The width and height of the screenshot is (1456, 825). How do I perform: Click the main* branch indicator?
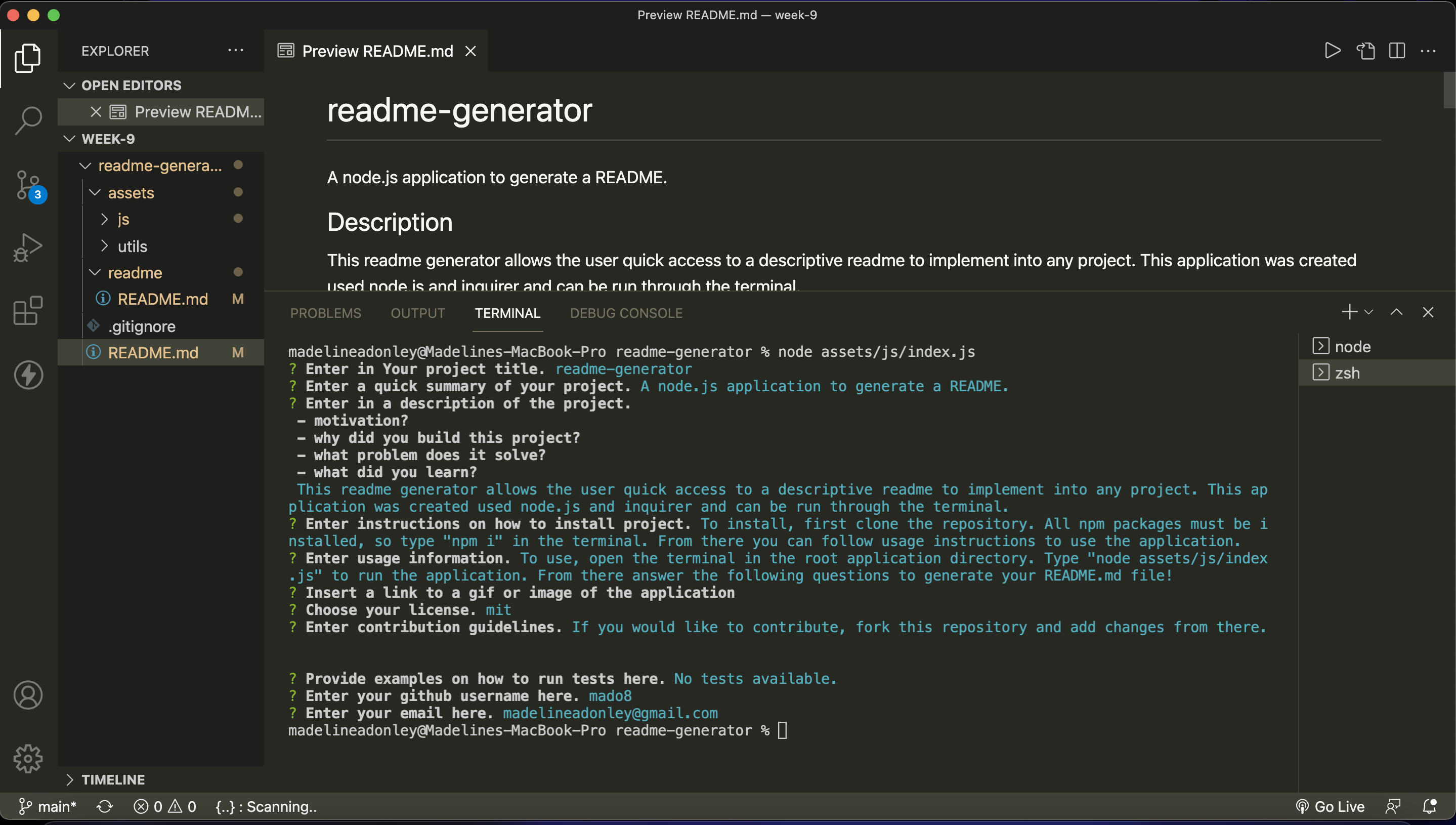[48, 806]
